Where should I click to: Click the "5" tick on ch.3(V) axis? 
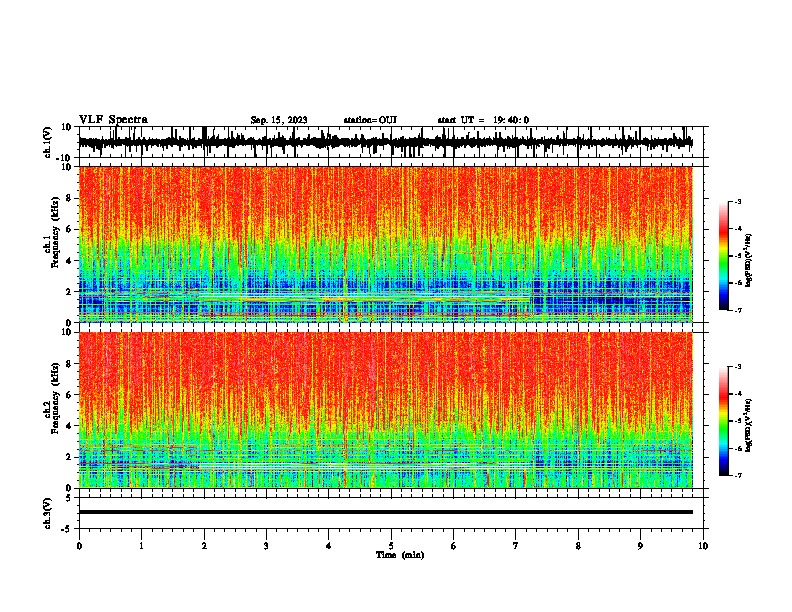(x=70, y=498)
